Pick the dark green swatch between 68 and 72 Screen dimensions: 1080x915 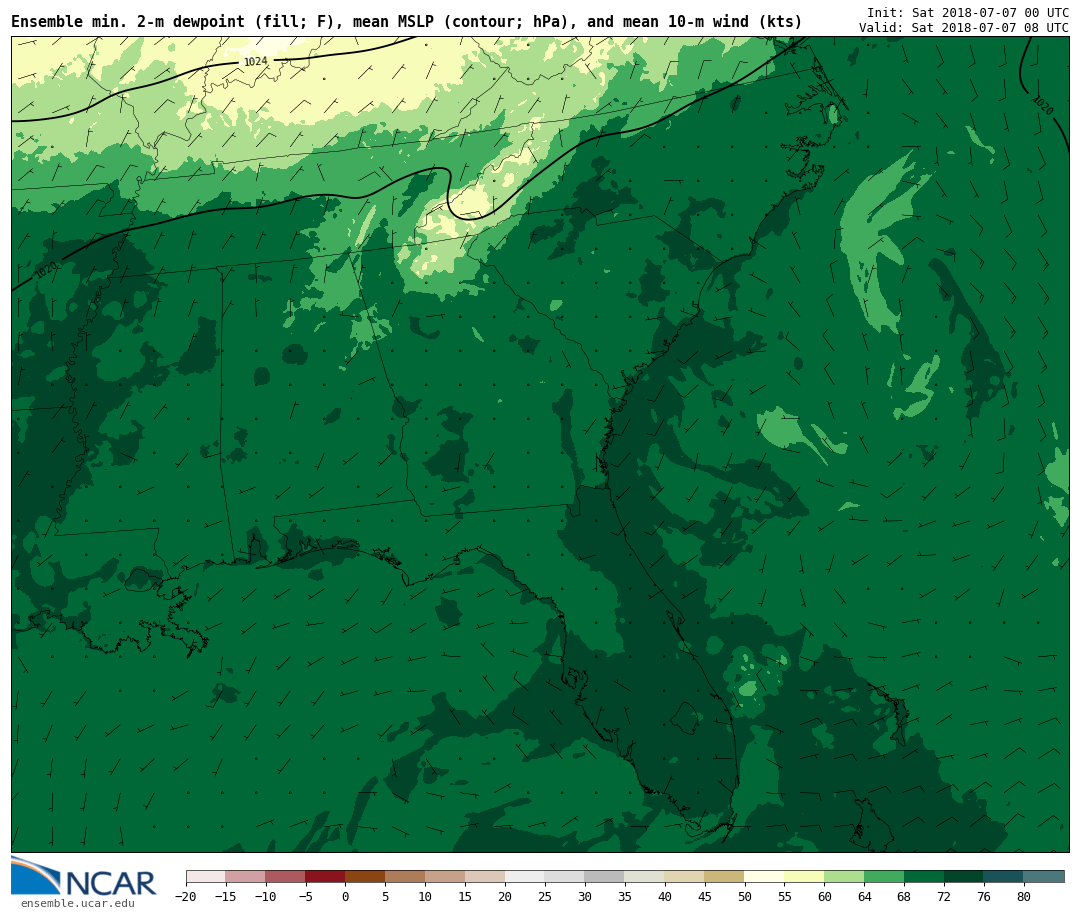pyautogui.click(x=924, y=877)
